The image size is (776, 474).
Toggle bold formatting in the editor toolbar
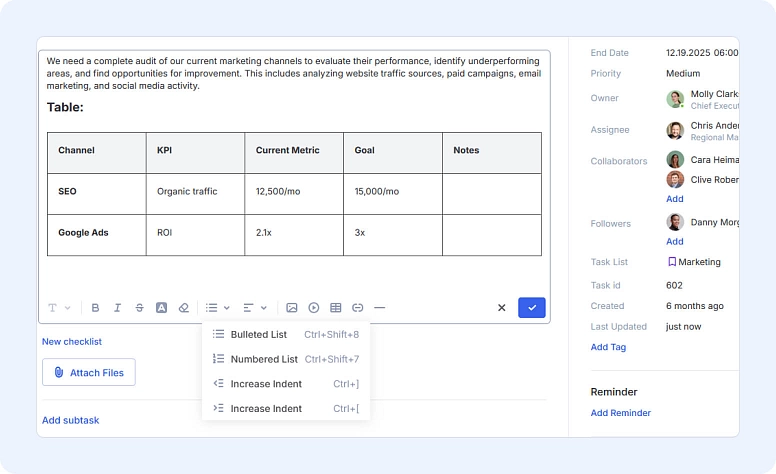(96, 308)
